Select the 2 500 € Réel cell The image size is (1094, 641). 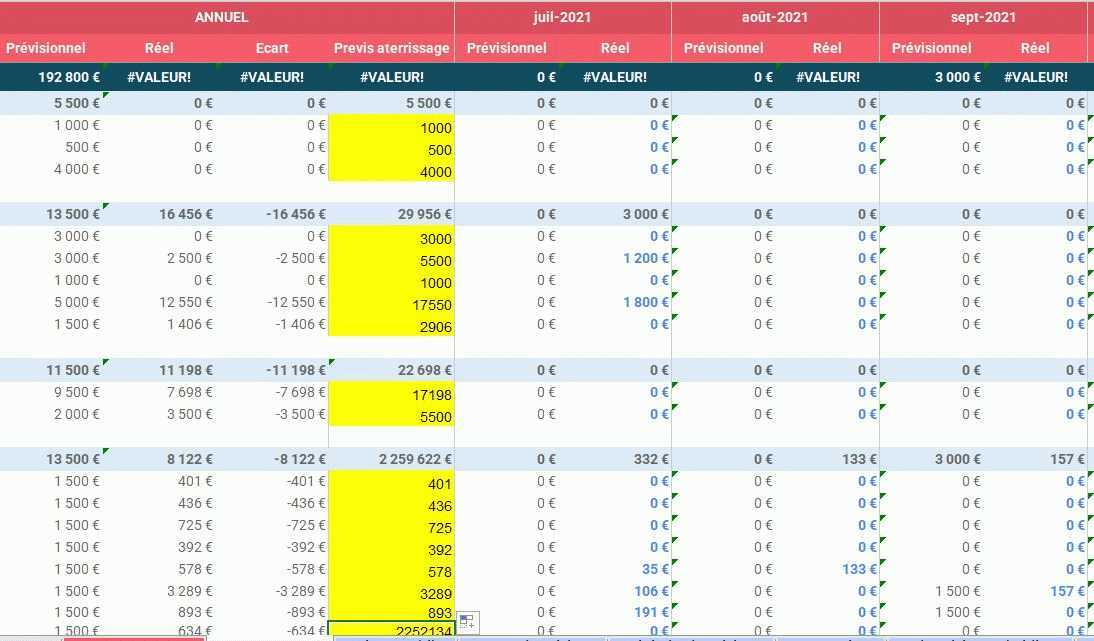pyautogui.click(x=159, y=258)
